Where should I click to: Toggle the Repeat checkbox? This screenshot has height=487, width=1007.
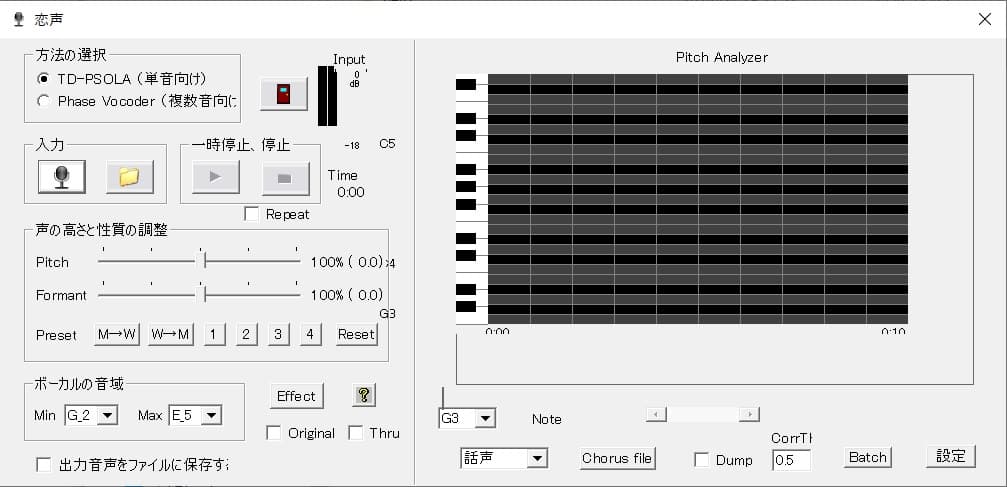tap(252, 215)
